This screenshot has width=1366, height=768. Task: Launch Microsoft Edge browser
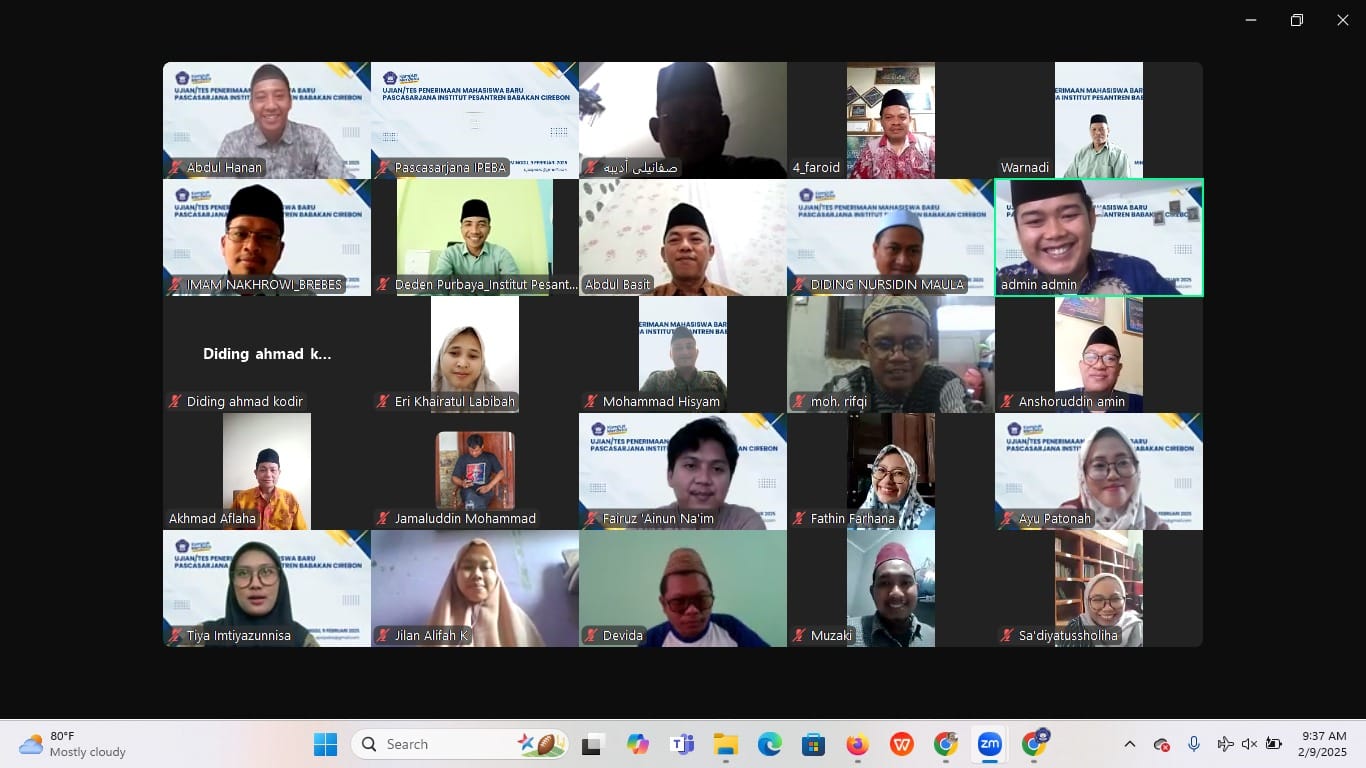[x=769, y=744]
